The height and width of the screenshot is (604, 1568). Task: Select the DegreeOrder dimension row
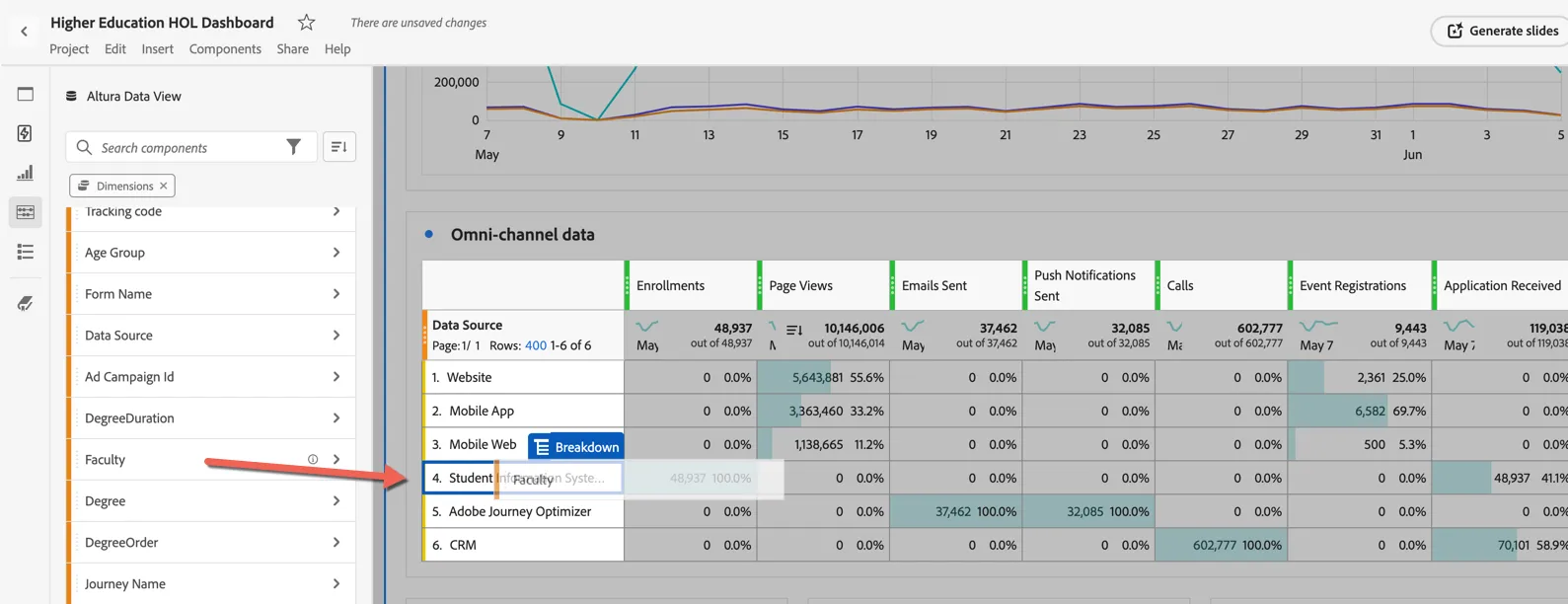pyautogui.click(x=211, y=543)
